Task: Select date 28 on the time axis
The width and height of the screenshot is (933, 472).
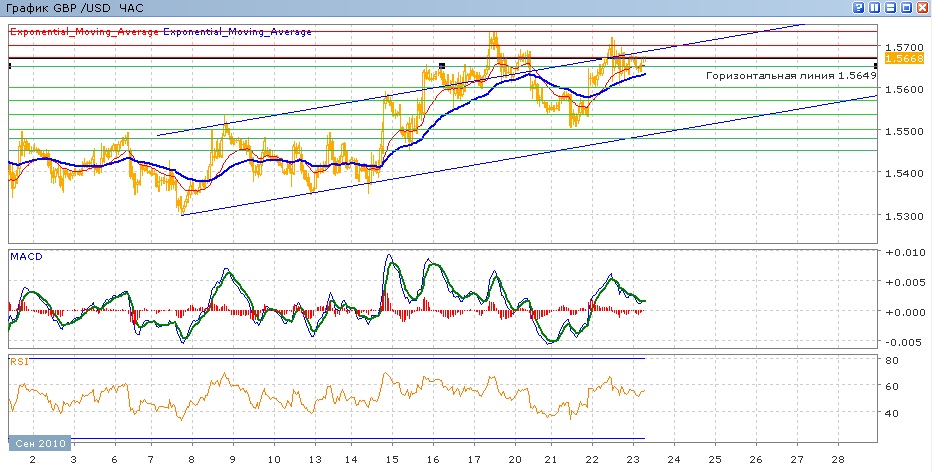Action: (x=838, y=458)
